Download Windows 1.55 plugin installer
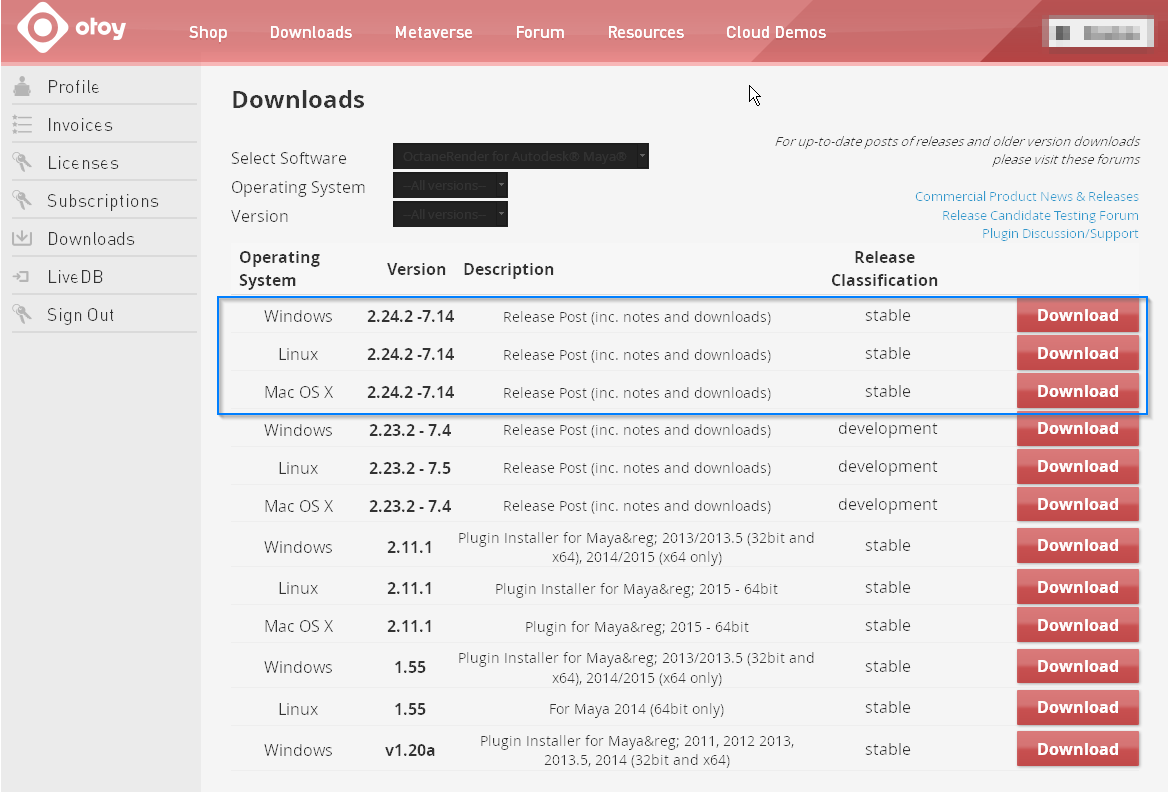Image resolution: width=1168 pixels, height=792 pixels. (1078, 666)
